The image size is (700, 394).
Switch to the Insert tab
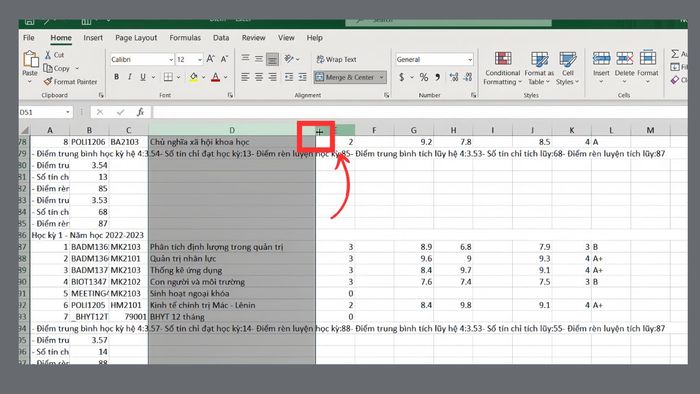click(x=93, y=38)
